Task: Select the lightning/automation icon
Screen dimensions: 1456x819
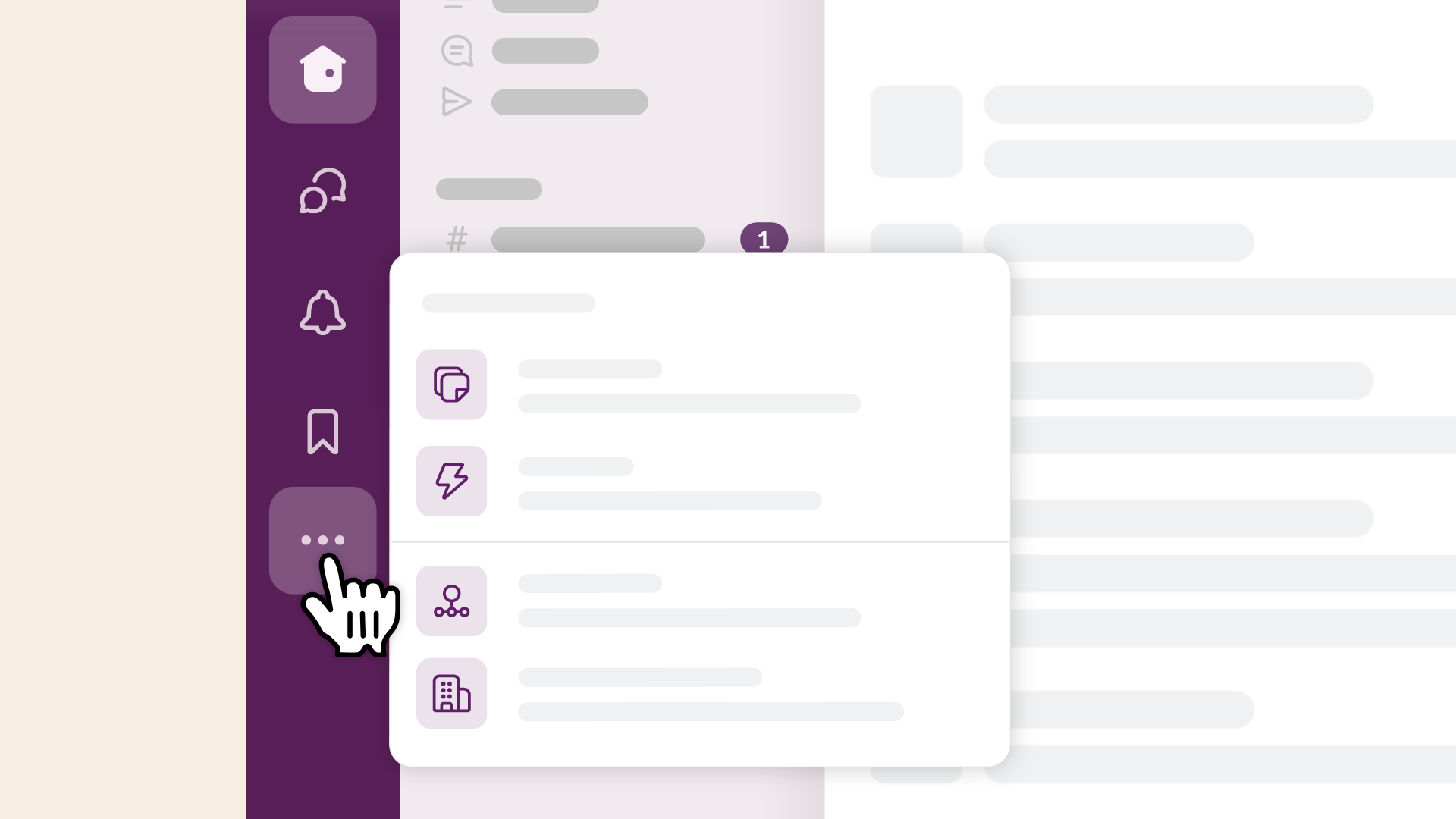Action: coord(451,481)
